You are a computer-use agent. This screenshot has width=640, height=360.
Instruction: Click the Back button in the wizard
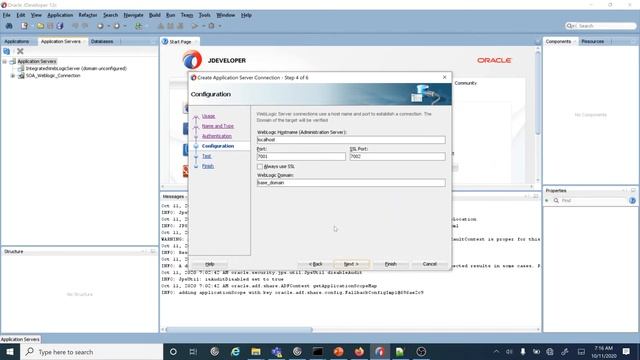coord(316,264)
